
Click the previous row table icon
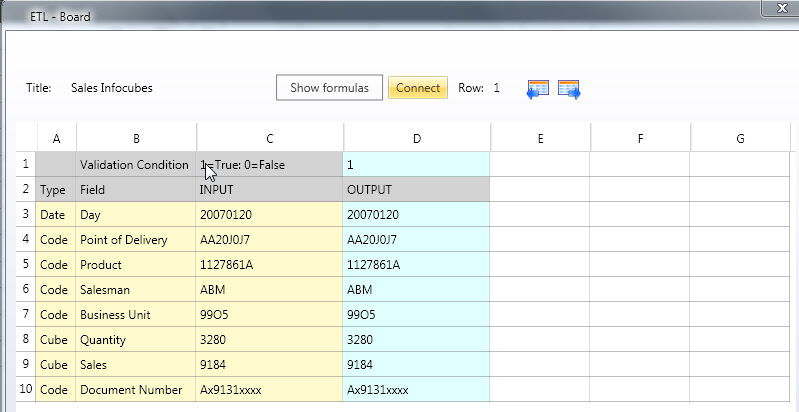pyautogui.click(x=538, y=90)
